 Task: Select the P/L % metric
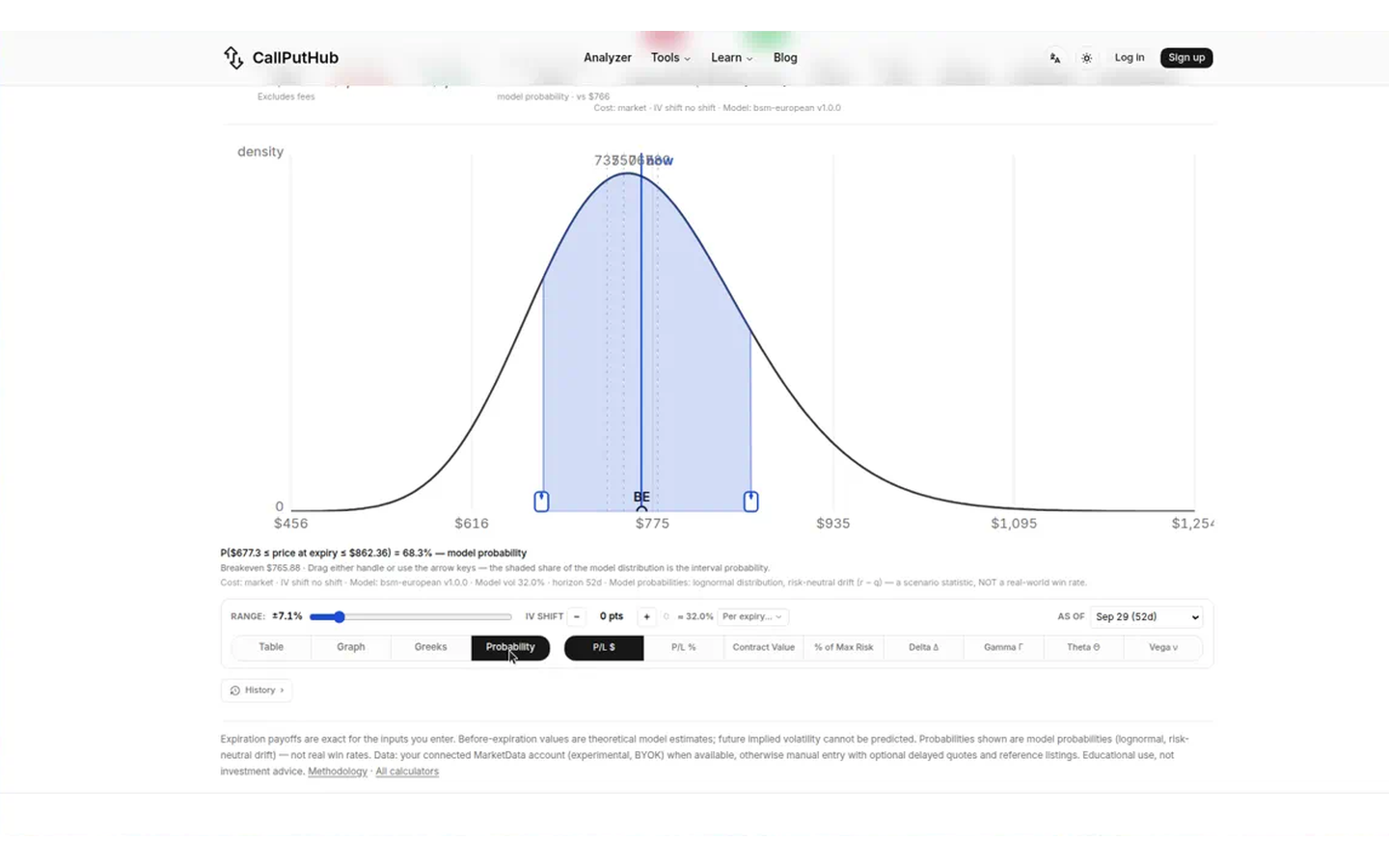point(684,647)
